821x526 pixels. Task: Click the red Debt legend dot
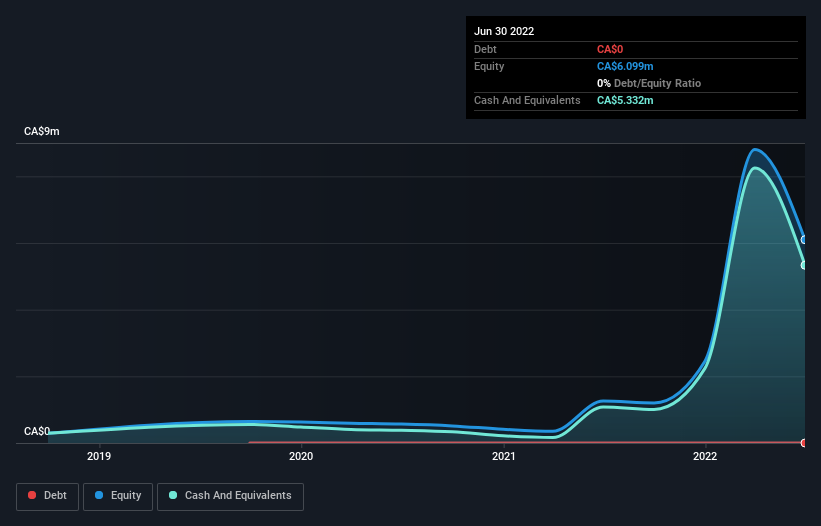click(32, 495)
